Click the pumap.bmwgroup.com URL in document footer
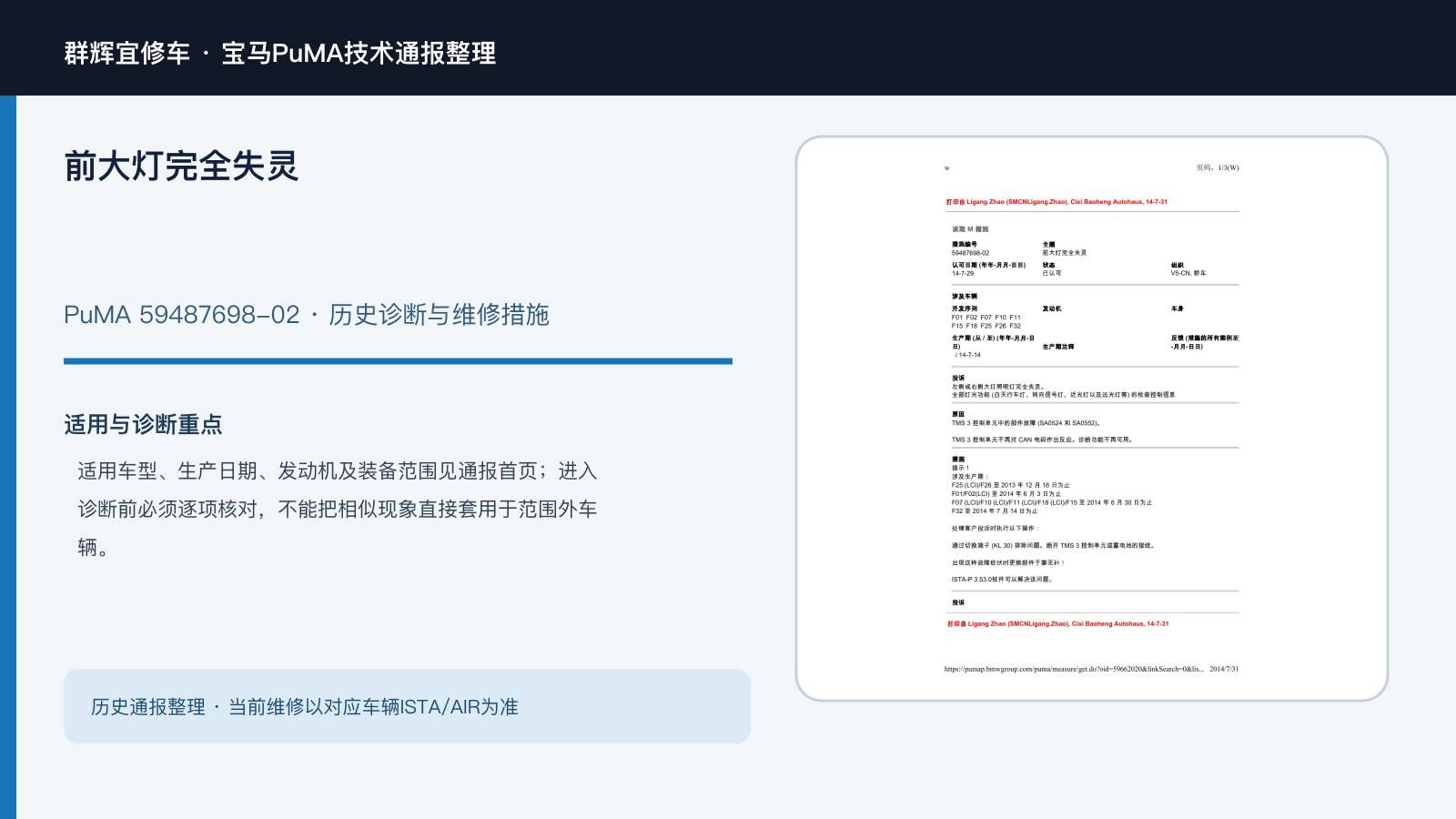 (x=1074, y=669)
